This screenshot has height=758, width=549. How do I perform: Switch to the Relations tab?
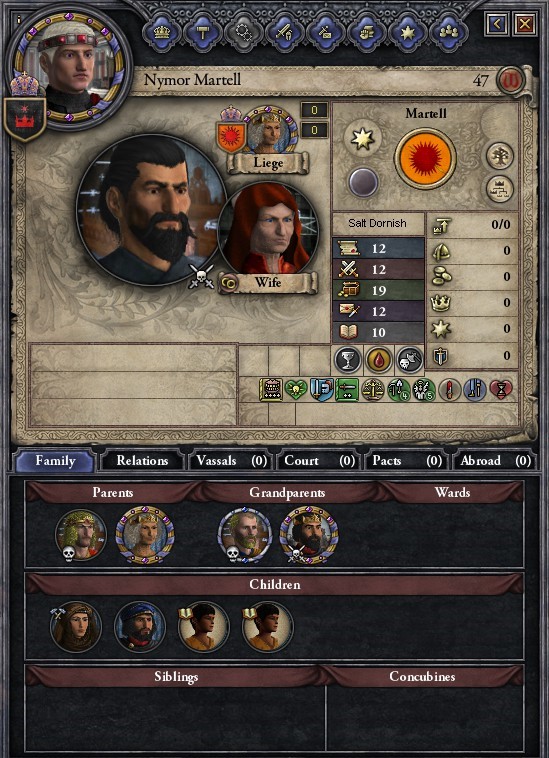click(142, 461)
